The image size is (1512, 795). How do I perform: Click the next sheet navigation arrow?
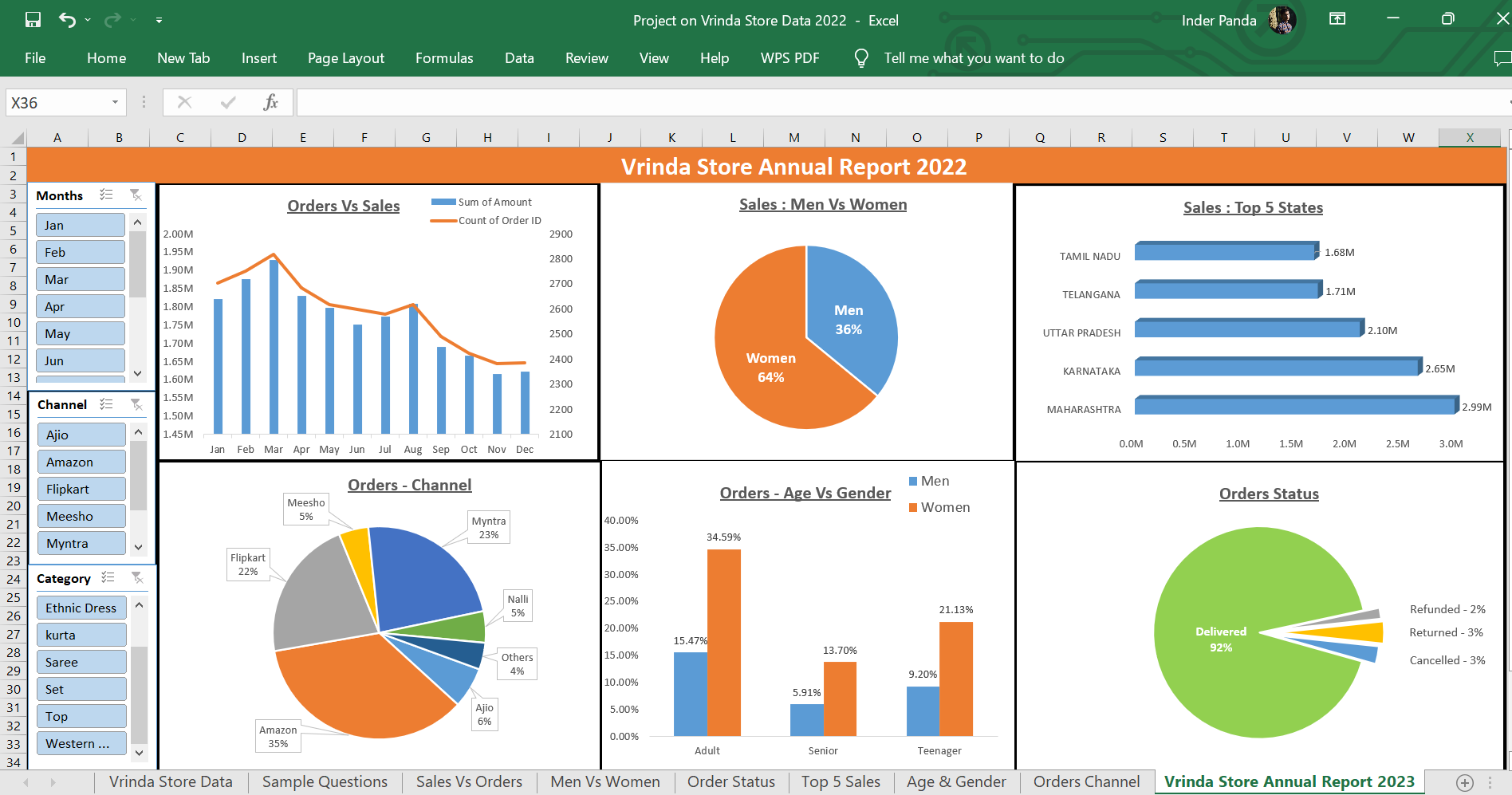click(x=53, y=781)
